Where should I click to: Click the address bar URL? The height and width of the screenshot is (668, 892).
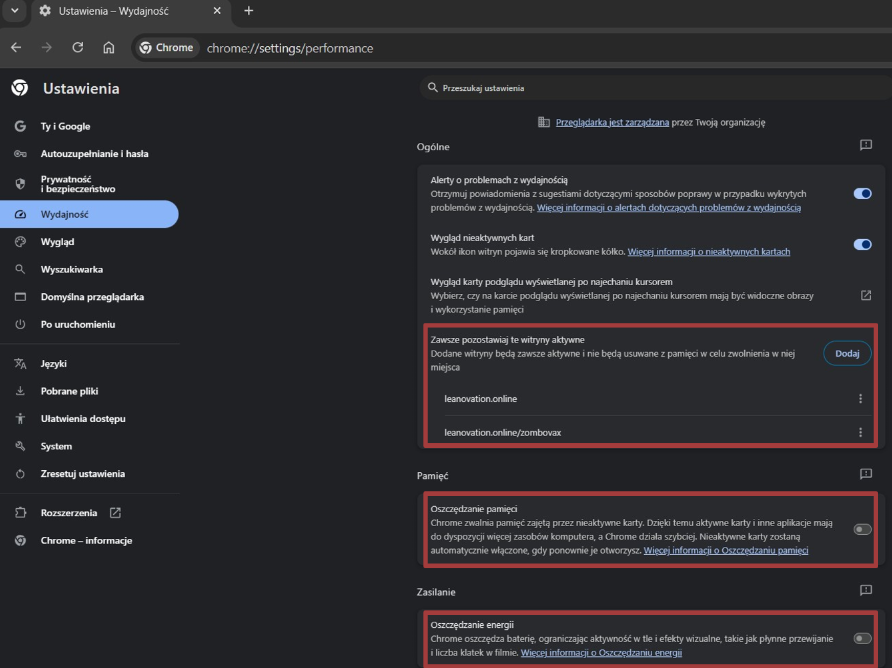point(290,48)
